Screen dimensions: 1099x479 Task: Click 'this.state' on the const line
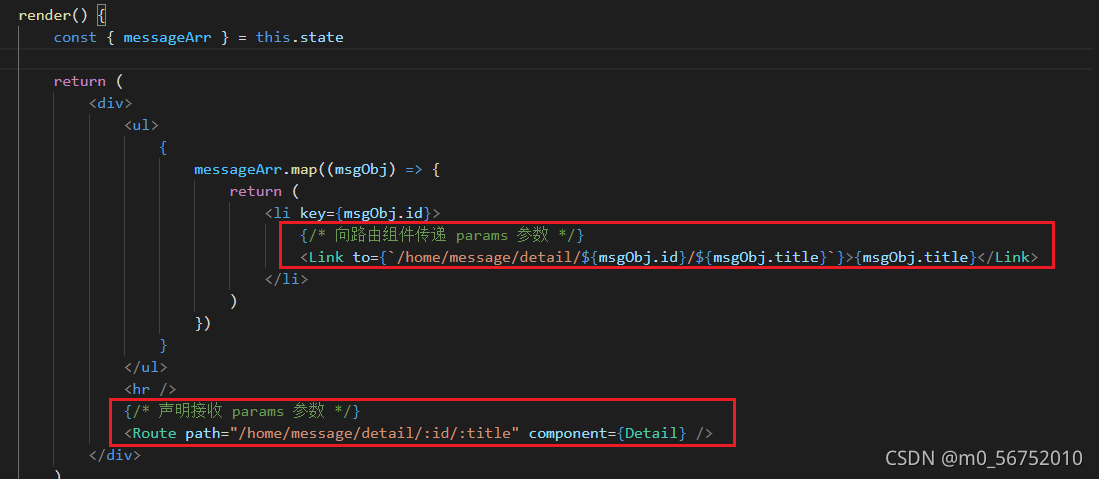click(x=299, y=37)
